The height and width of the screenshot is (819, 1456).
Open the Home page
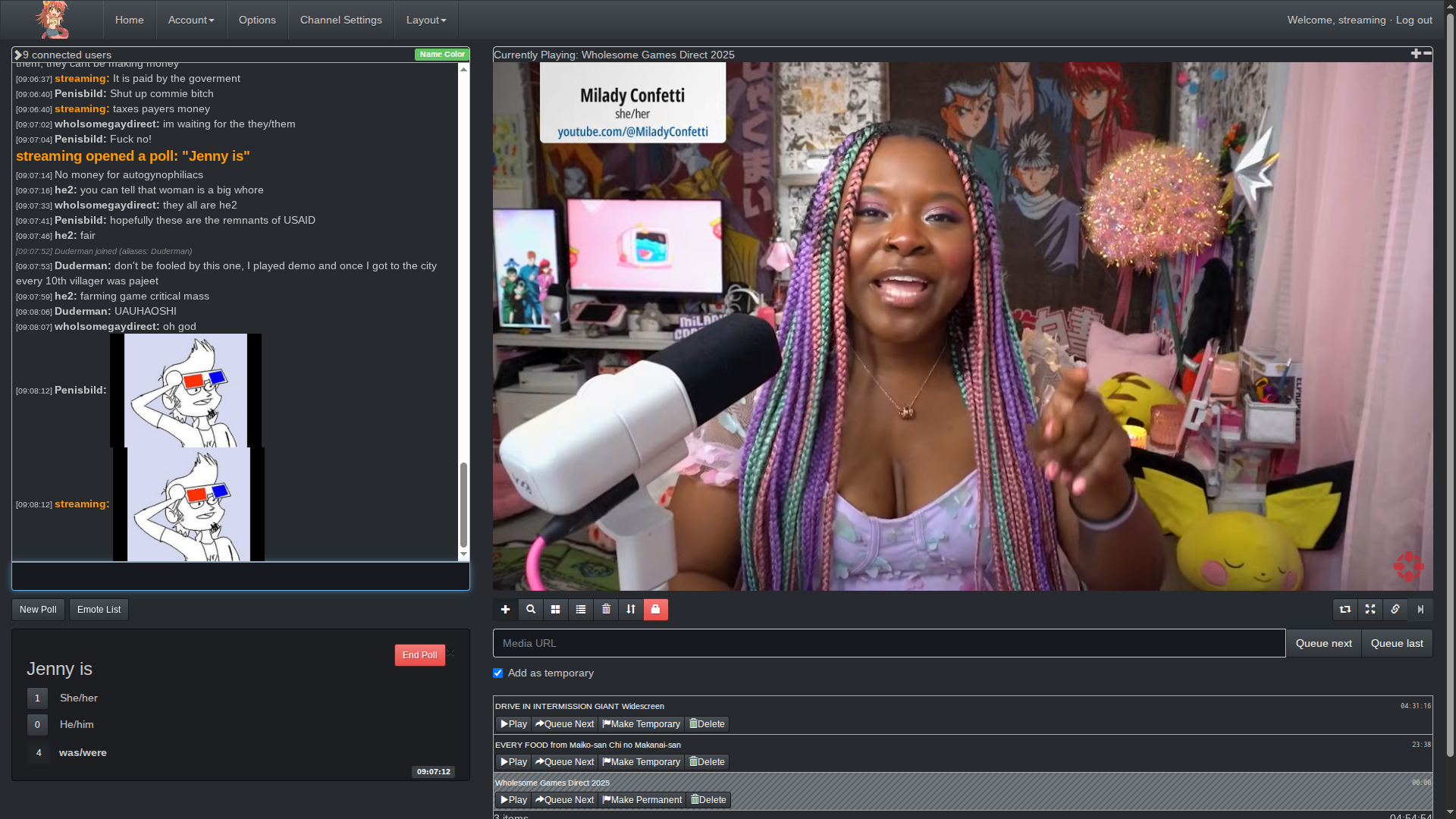(129, 20)
